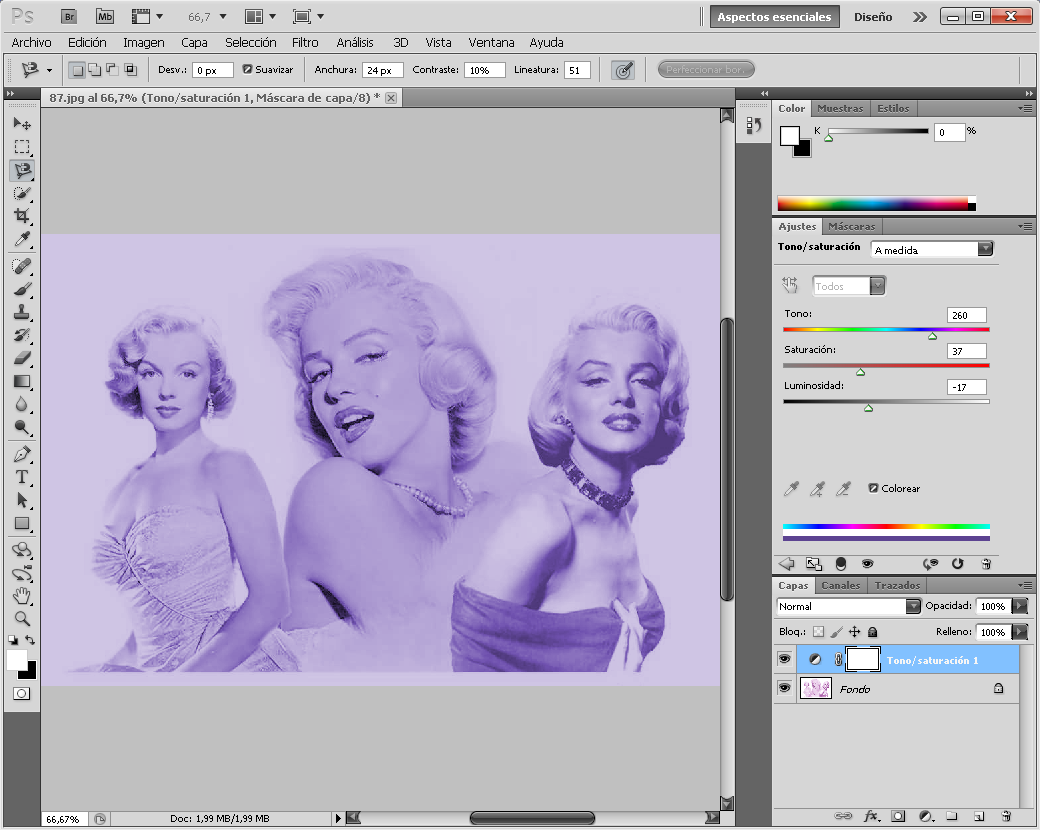Close the 87.jpg document tab
This screenshot has width=1040, height=830.
tap(391, 98)
